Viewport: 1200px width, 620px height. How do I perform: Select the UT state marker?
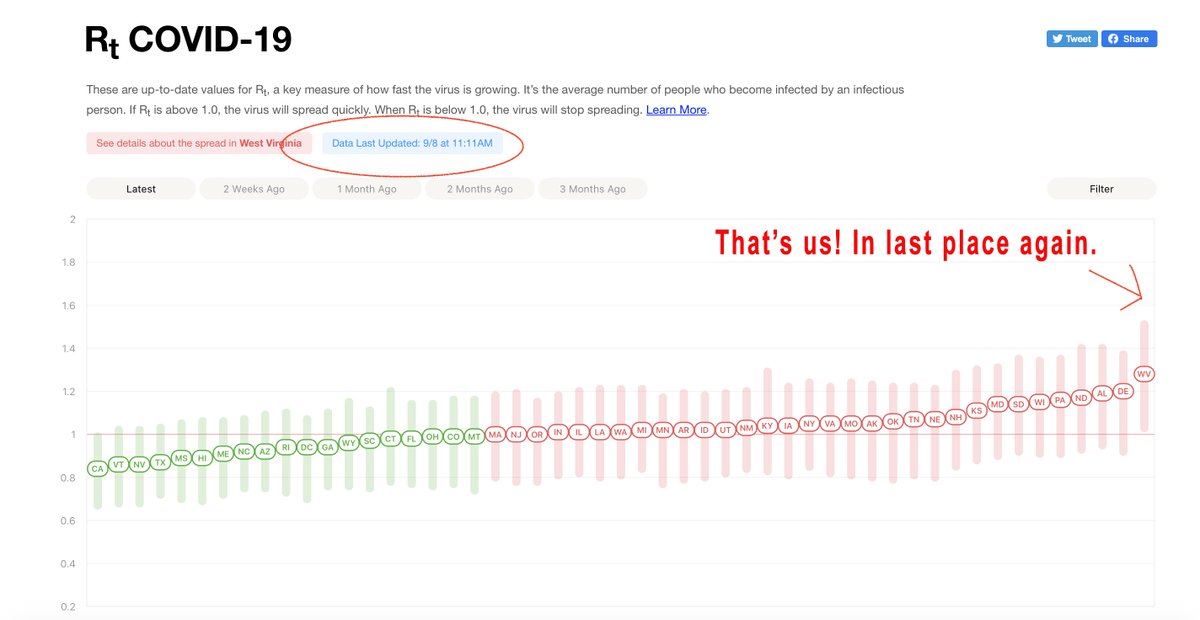(726, 430)
